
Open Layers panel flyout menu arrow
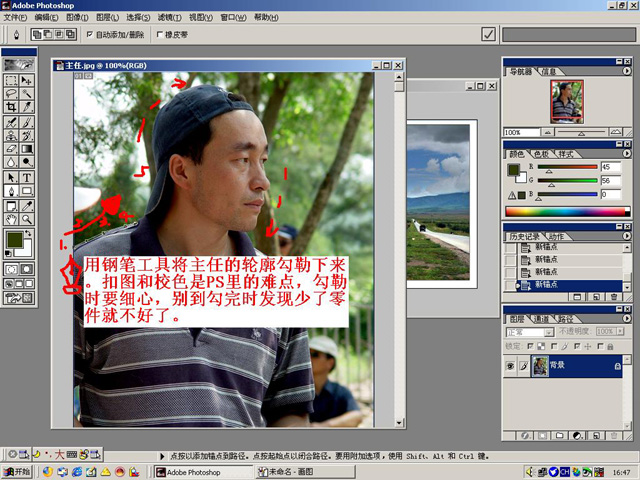click(627, 318)
